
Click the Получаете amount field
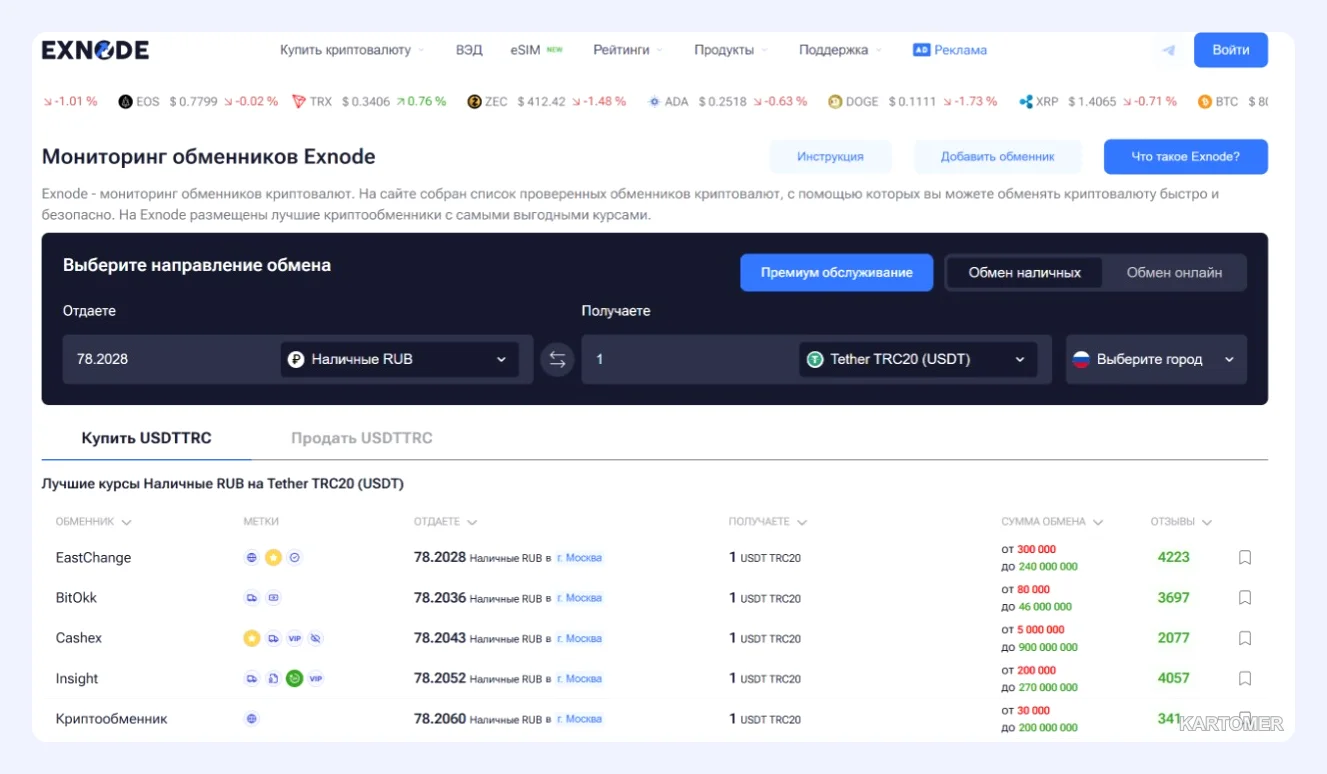coord(689,359)
